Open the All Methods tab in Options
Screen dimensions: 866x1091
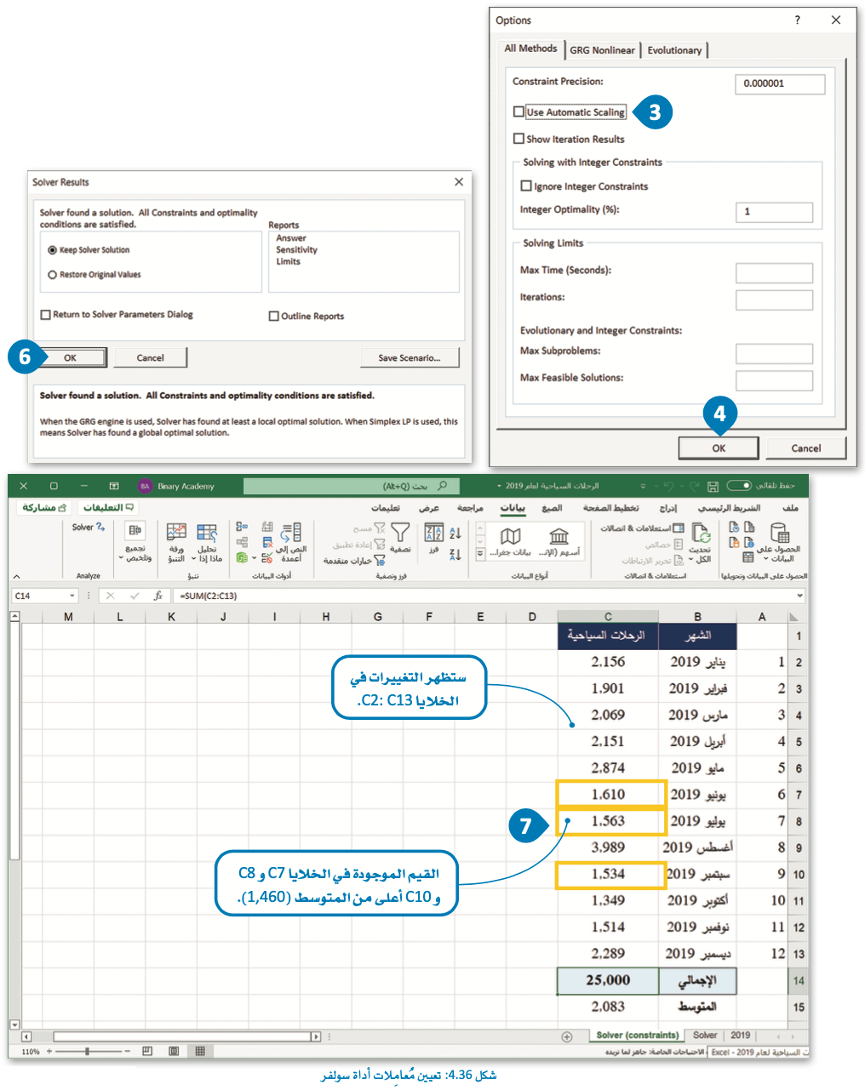(531, 49)
